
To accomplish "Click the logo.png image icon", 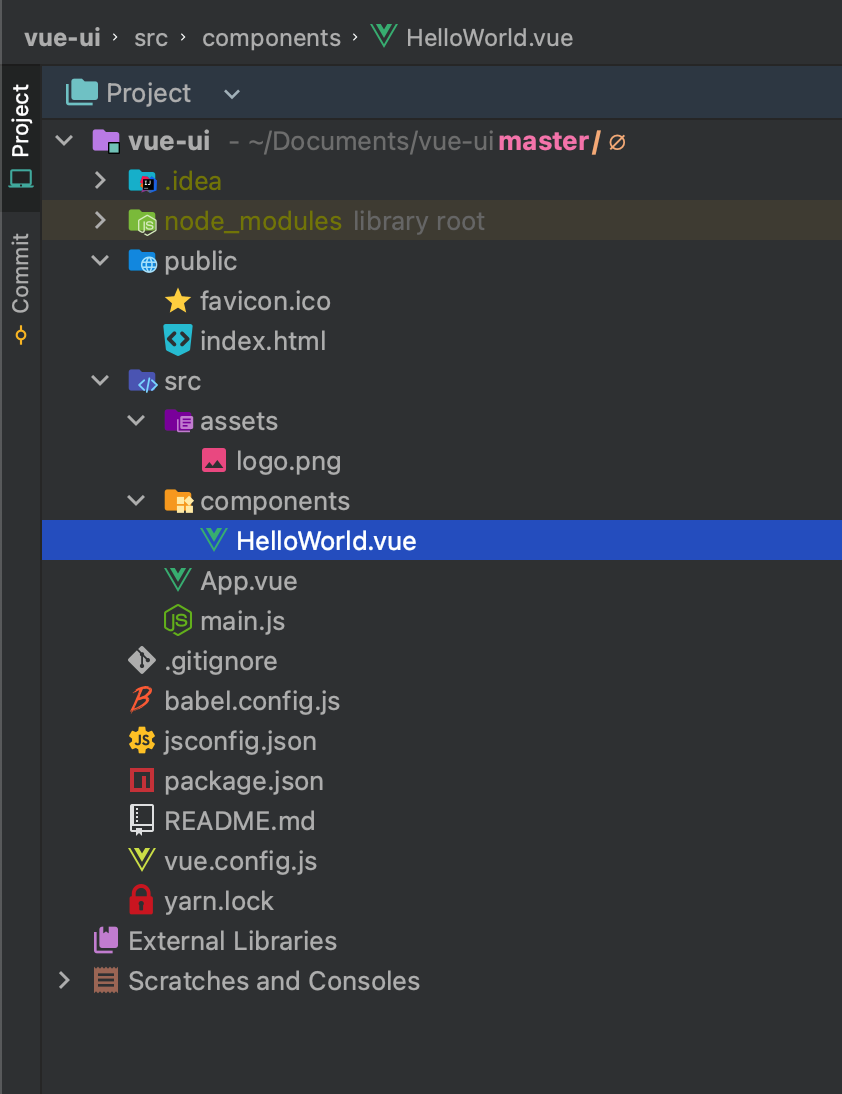I will (214, 460).
